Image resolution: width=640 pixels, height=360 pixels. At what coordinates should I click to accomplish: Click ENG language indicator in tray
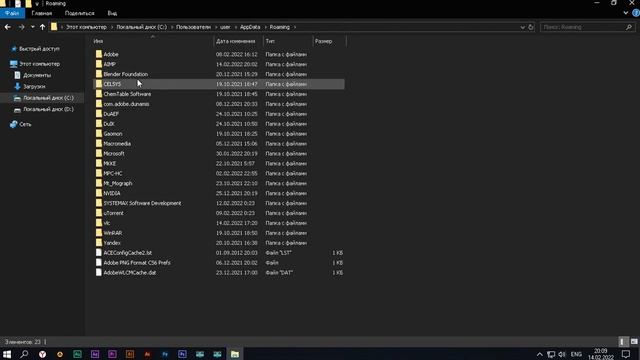(x=576, y=354)
